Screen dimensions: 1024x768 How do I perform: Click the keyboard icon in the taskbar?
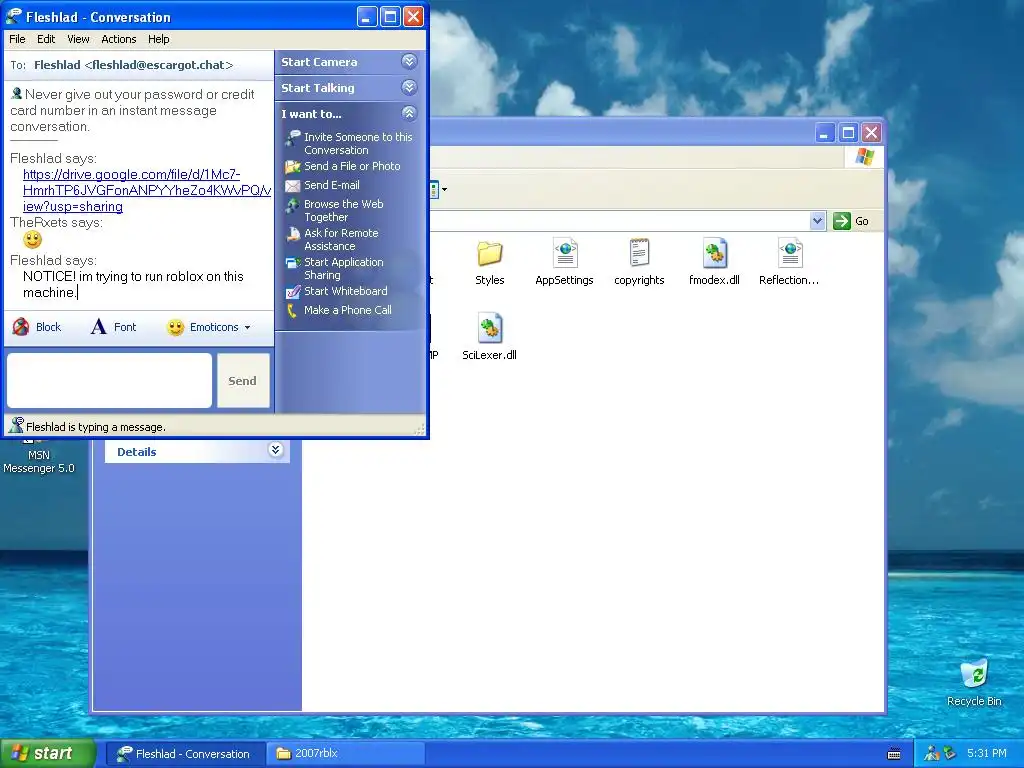(894, 754)
